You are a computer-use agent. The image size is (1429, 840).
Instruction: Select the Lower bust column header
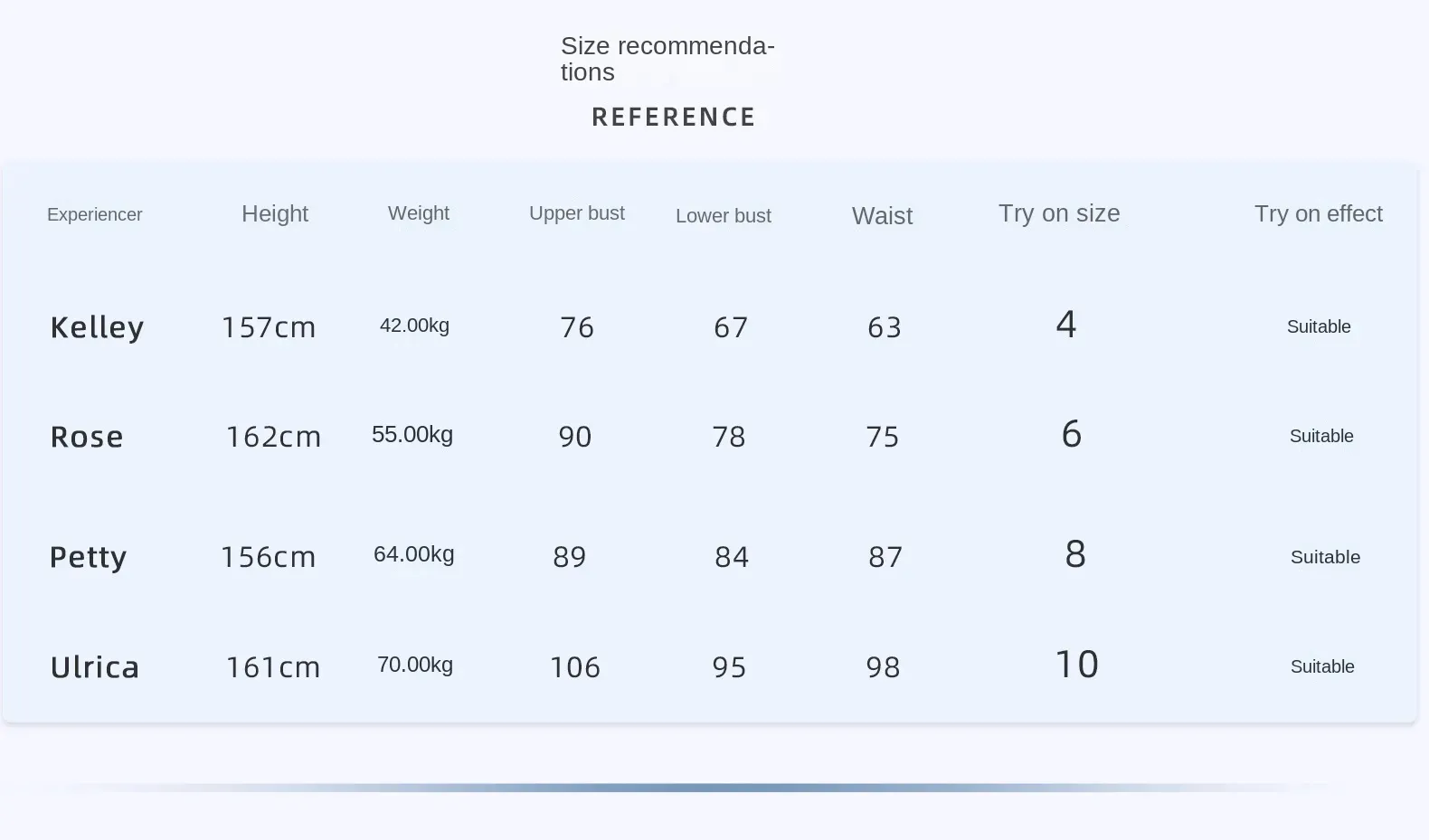click(724, 216)
